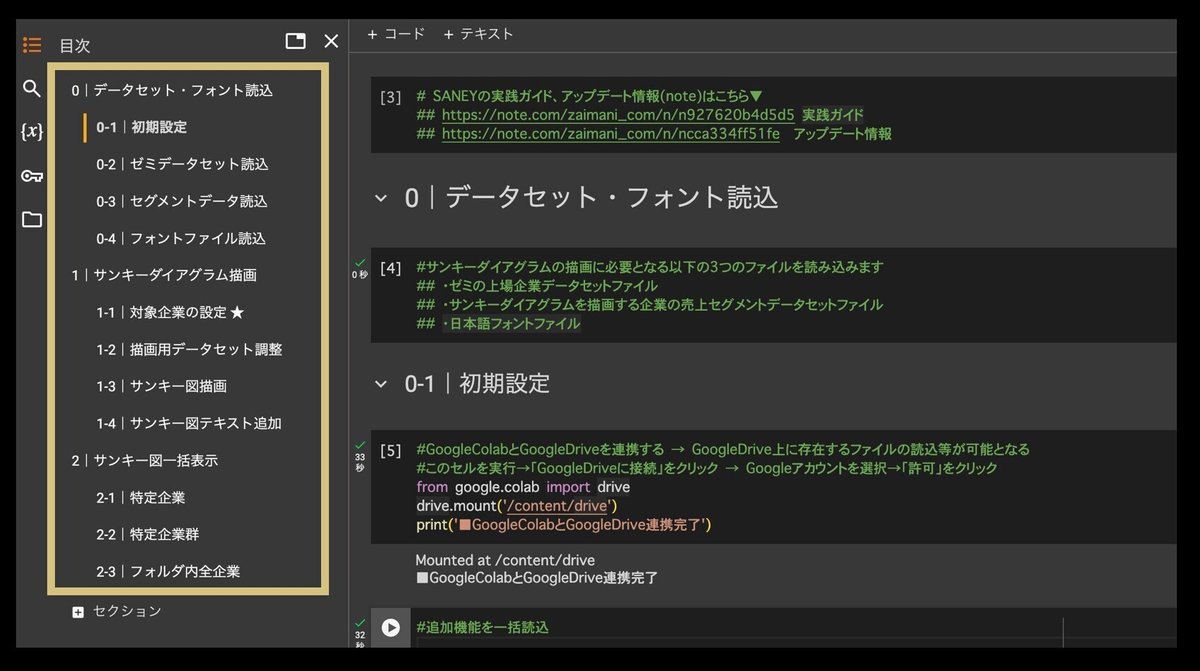Click the '#追加機能を一括読込' comment line
Image resolution: width=1200 pixels, height=671 pixels.
(x=482, y=628)
